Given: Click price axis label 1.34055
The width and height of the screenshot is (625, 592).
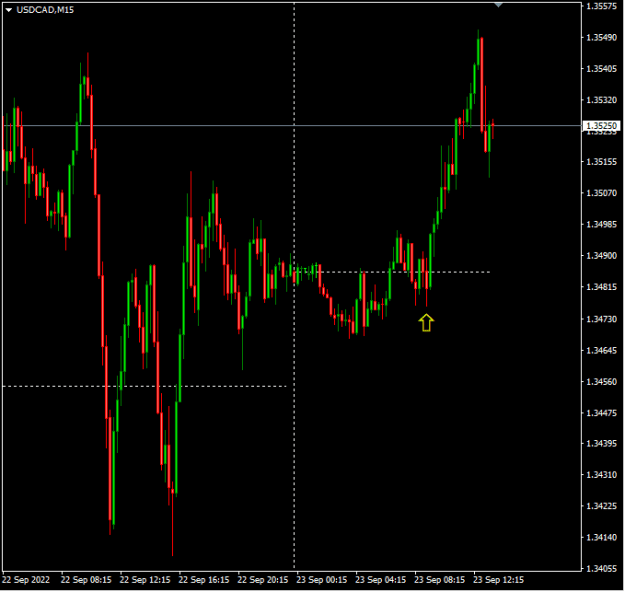Looking at the screenshot, I should pos(601,568).
